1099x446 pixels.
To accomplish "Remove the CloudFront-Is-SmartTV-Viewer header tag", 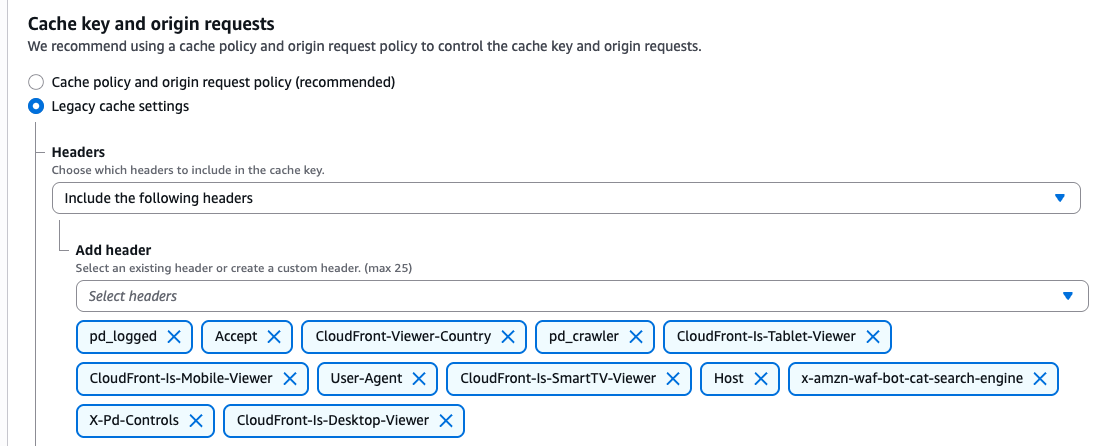I will pyautogui.click(x=673, y=379).
